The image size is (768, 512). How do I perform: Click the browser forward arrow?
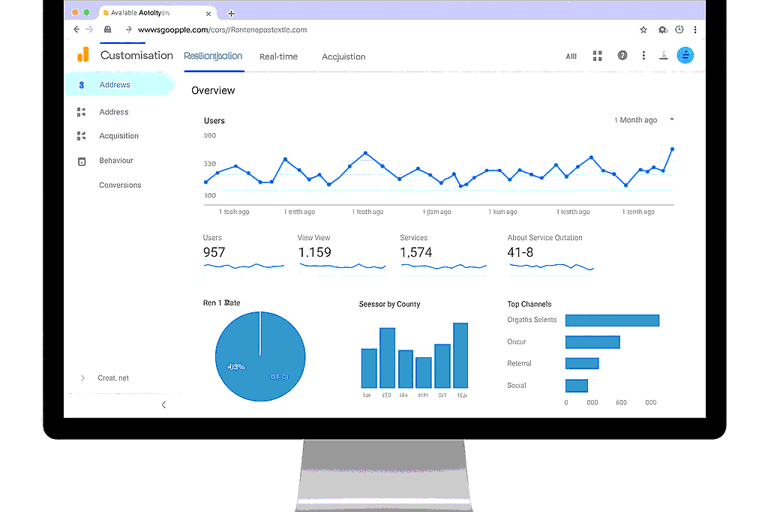(x=89, y=29)
